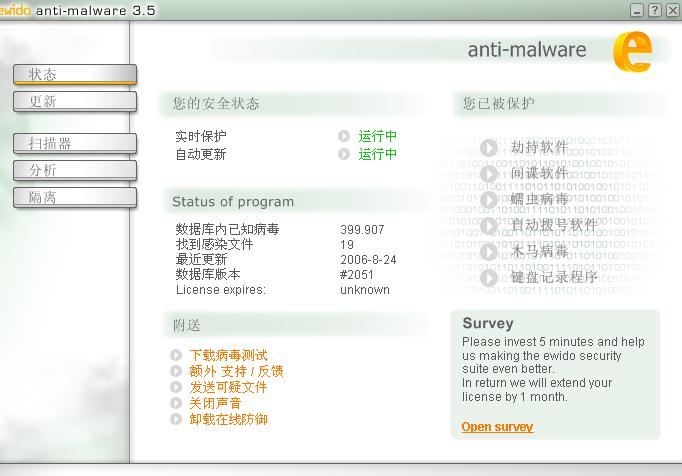Click arrow icon beside 劫持软件
Screen dimensions: 682x476
(x=489, y=148)
